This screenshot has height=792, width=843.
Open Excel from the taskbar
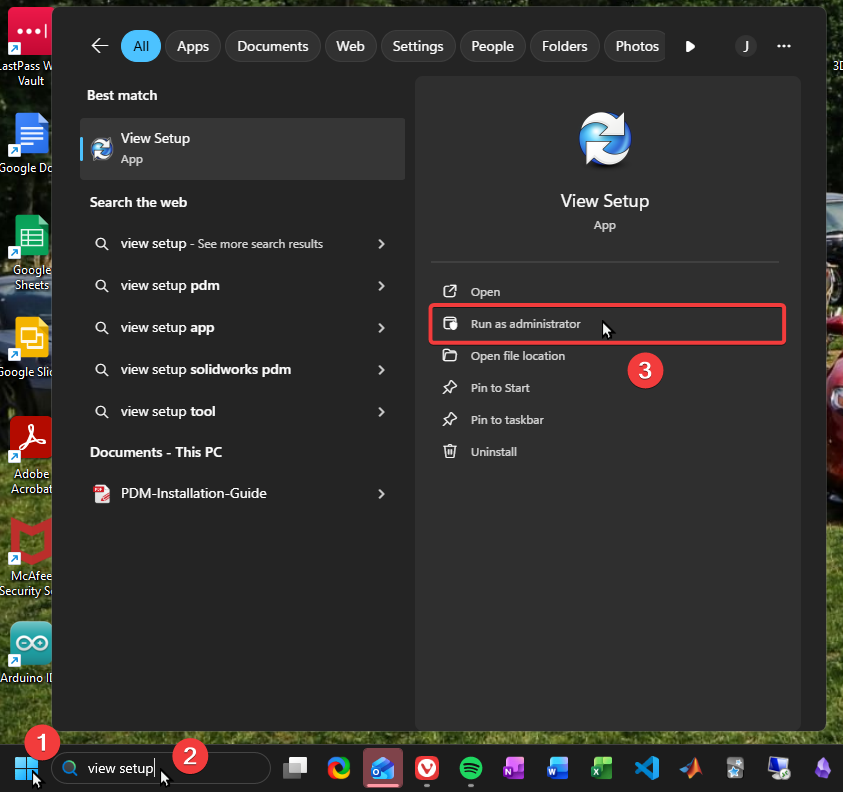coord(602,768)
